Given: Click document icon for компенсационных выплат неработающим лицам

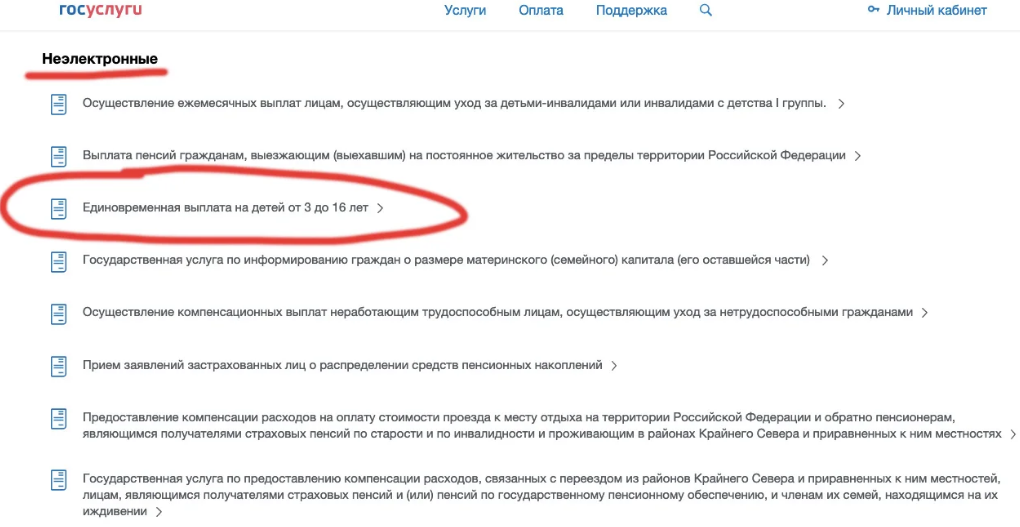Looking at the screenshot, I should point(59,313).
